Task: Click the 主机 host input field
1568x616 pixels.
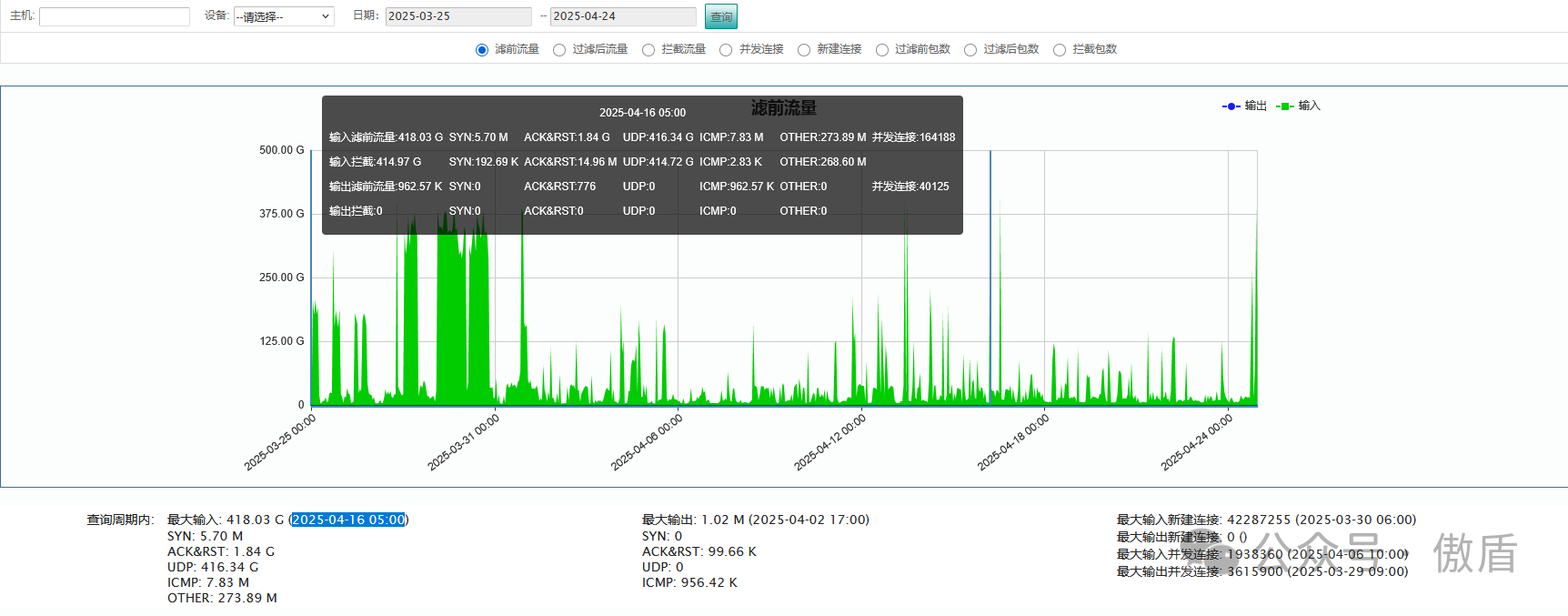Action: pos(114,16)
